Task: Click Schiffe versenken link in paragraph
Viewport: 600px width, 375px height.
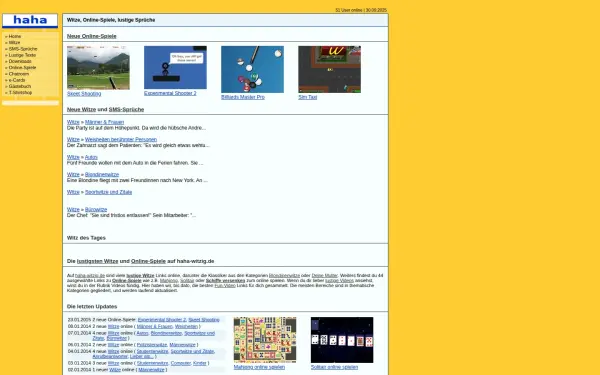Action: [x=225, y=280]
